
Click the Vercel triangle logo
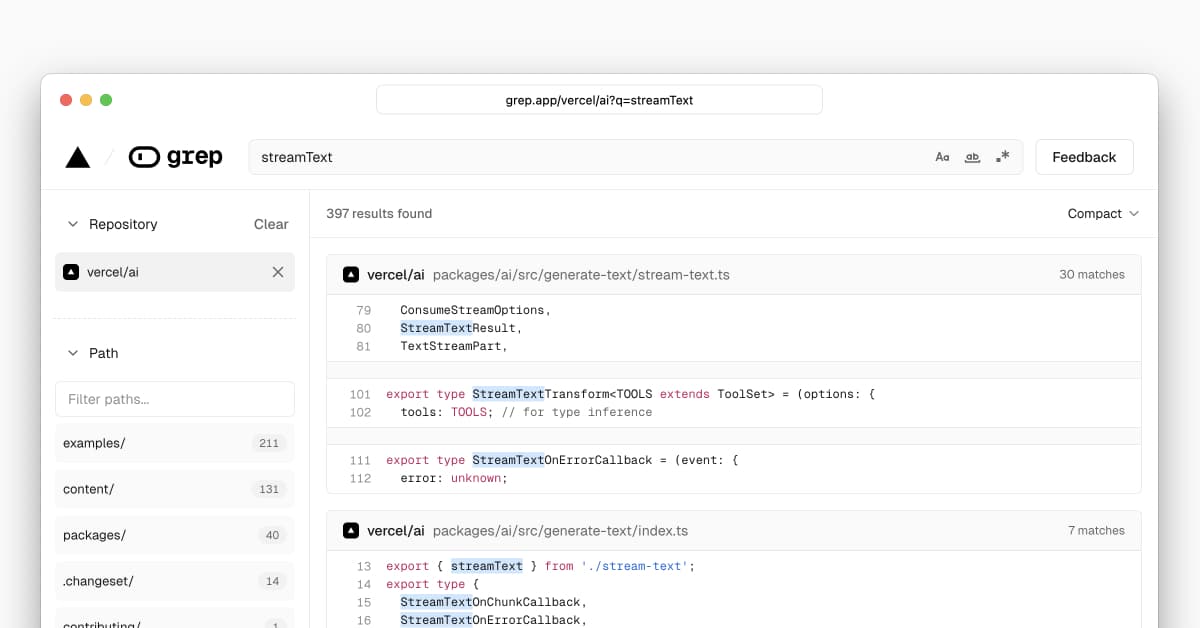coord(78,157)
